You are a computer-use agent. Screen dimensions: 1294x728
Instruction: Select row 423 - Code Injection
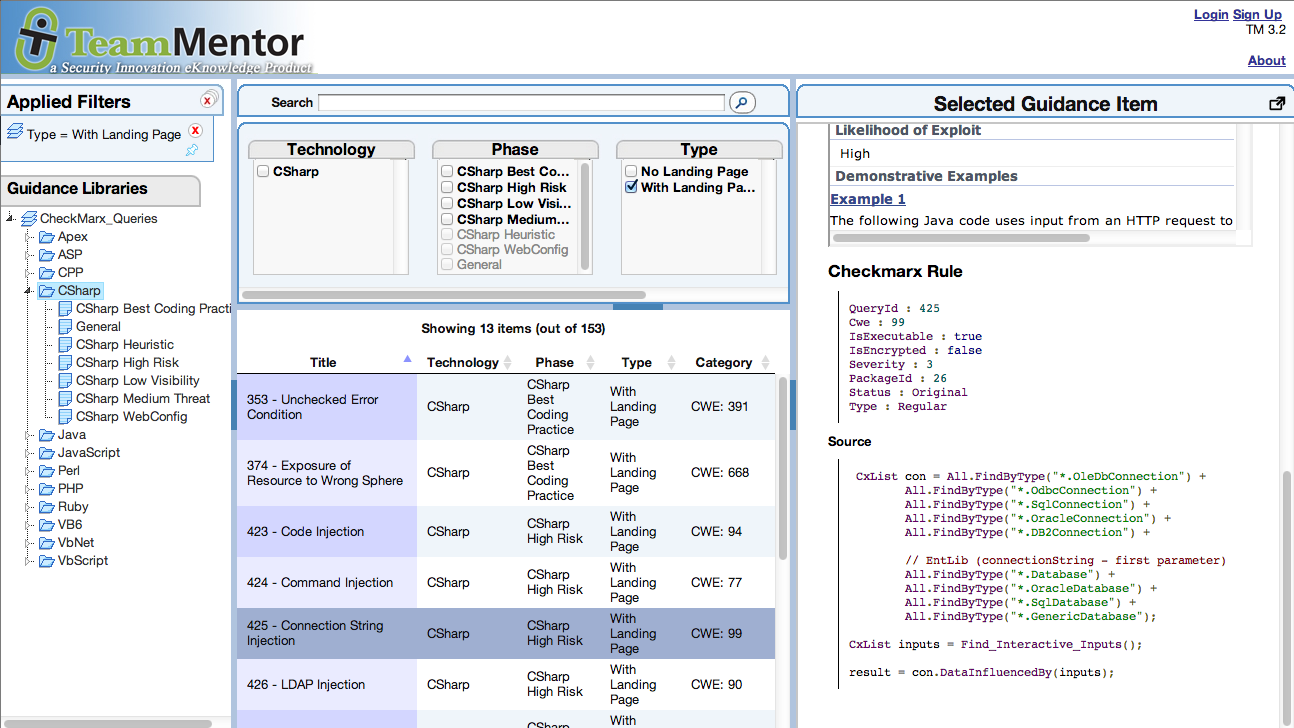506,532
